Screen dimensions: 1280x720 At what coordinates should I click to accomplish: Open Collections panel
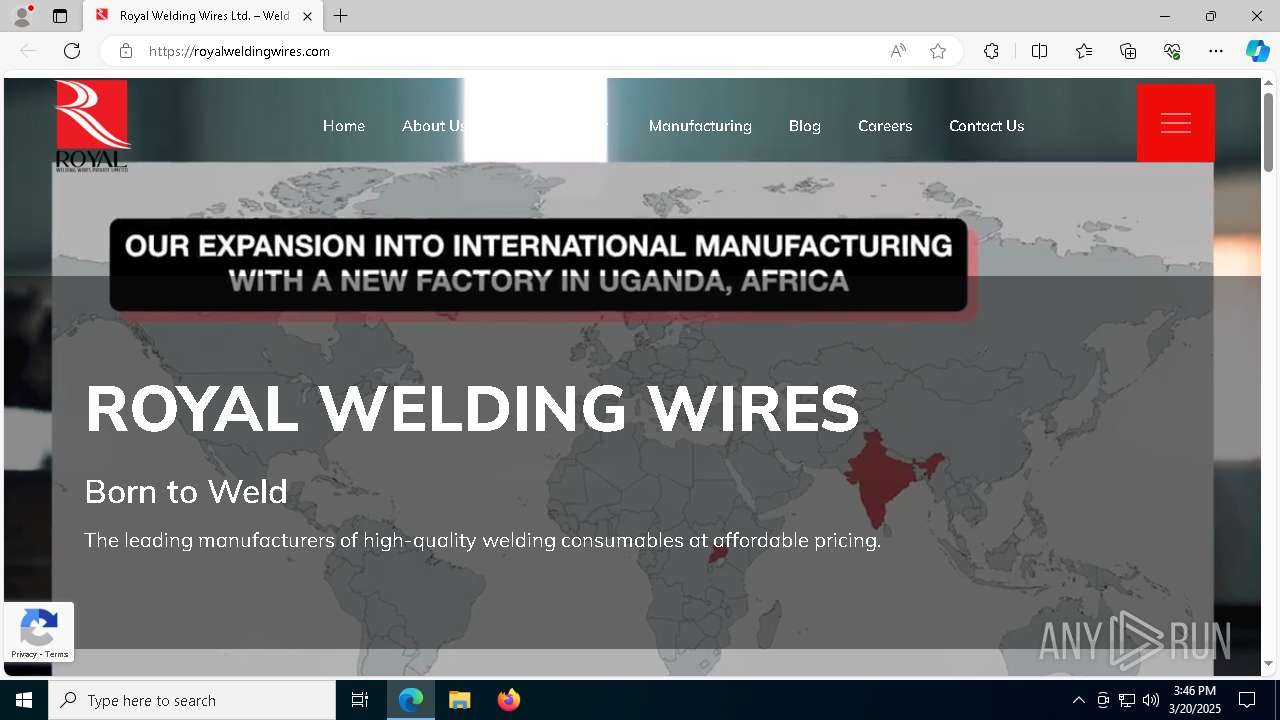1128,51
